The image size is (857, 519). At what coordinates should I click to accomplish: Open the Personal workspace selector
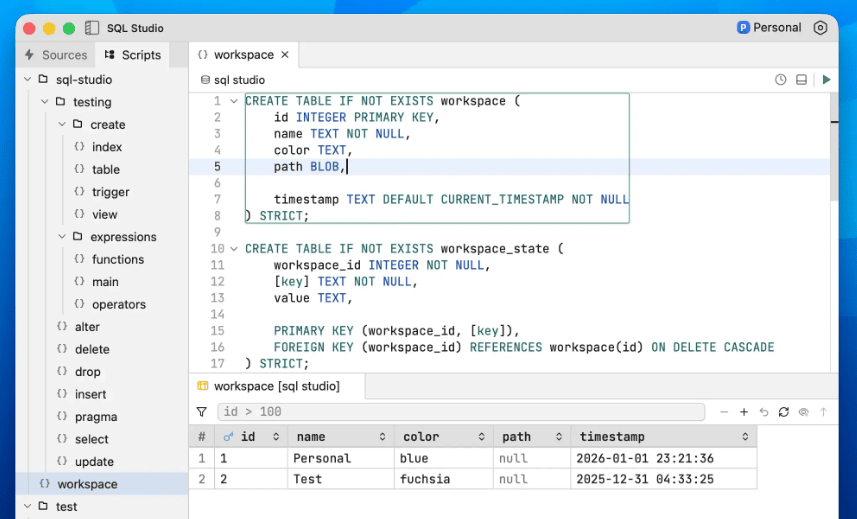[769, 28]
